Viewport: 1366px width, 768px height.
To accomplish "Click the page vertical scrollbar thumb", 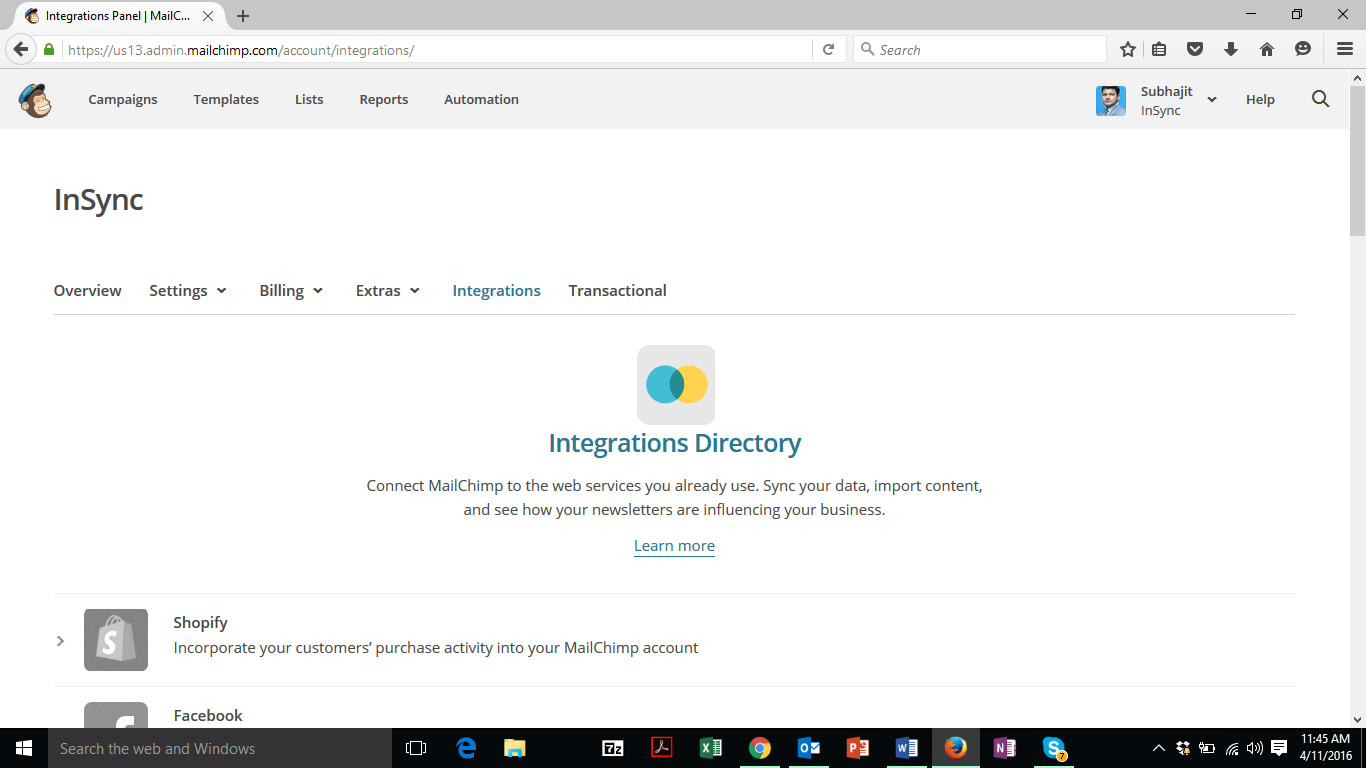I will [x=1357, y=160].
